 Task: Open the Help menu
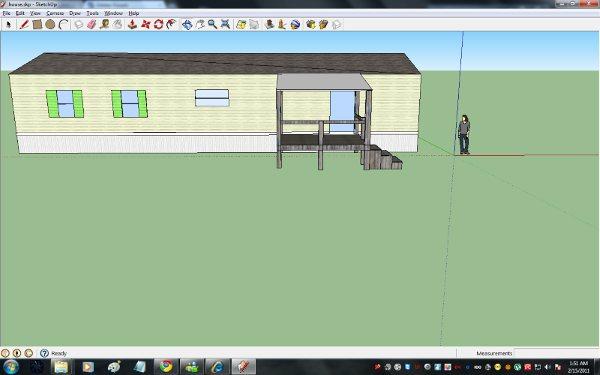click(134, 13)
